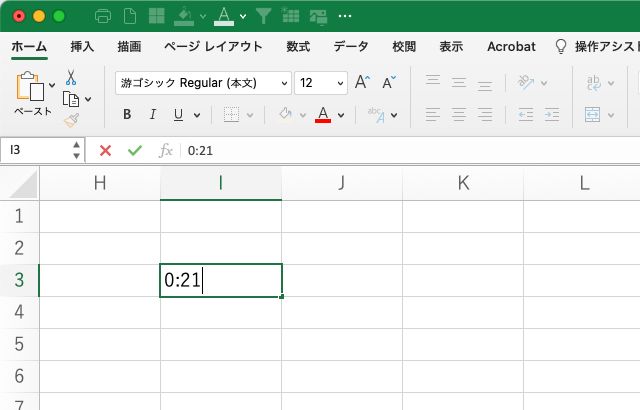Expand the font size dropdown

[340, 83]
